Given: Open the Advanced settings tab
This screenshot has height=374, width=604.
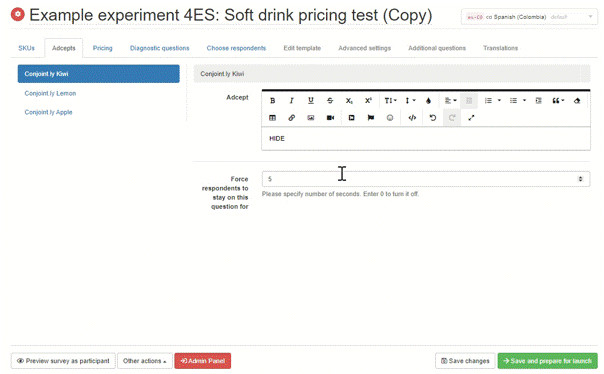Looking at the screenshot, I should click(364, 48).
